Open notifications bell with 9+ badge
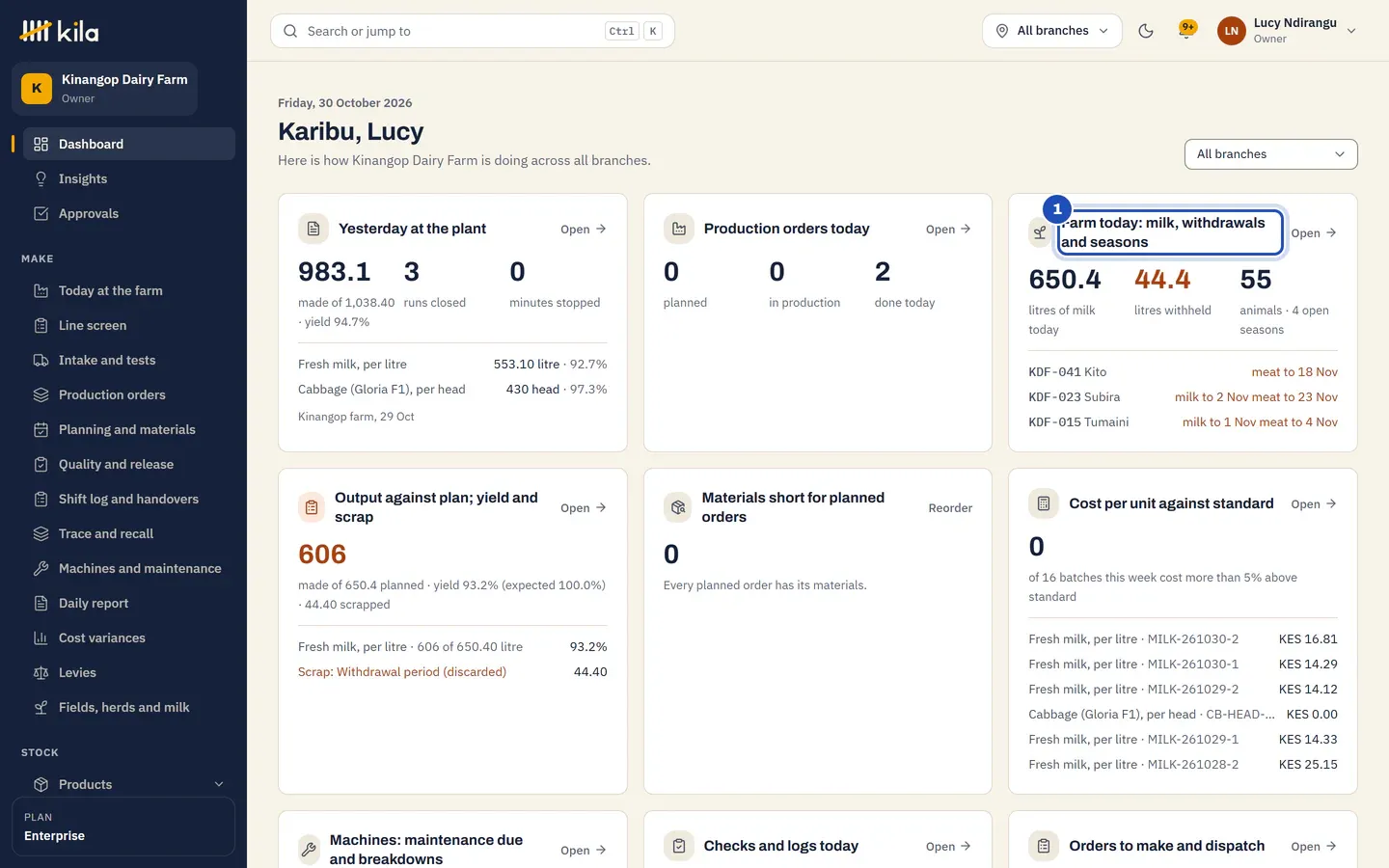 click(1187, 30)
